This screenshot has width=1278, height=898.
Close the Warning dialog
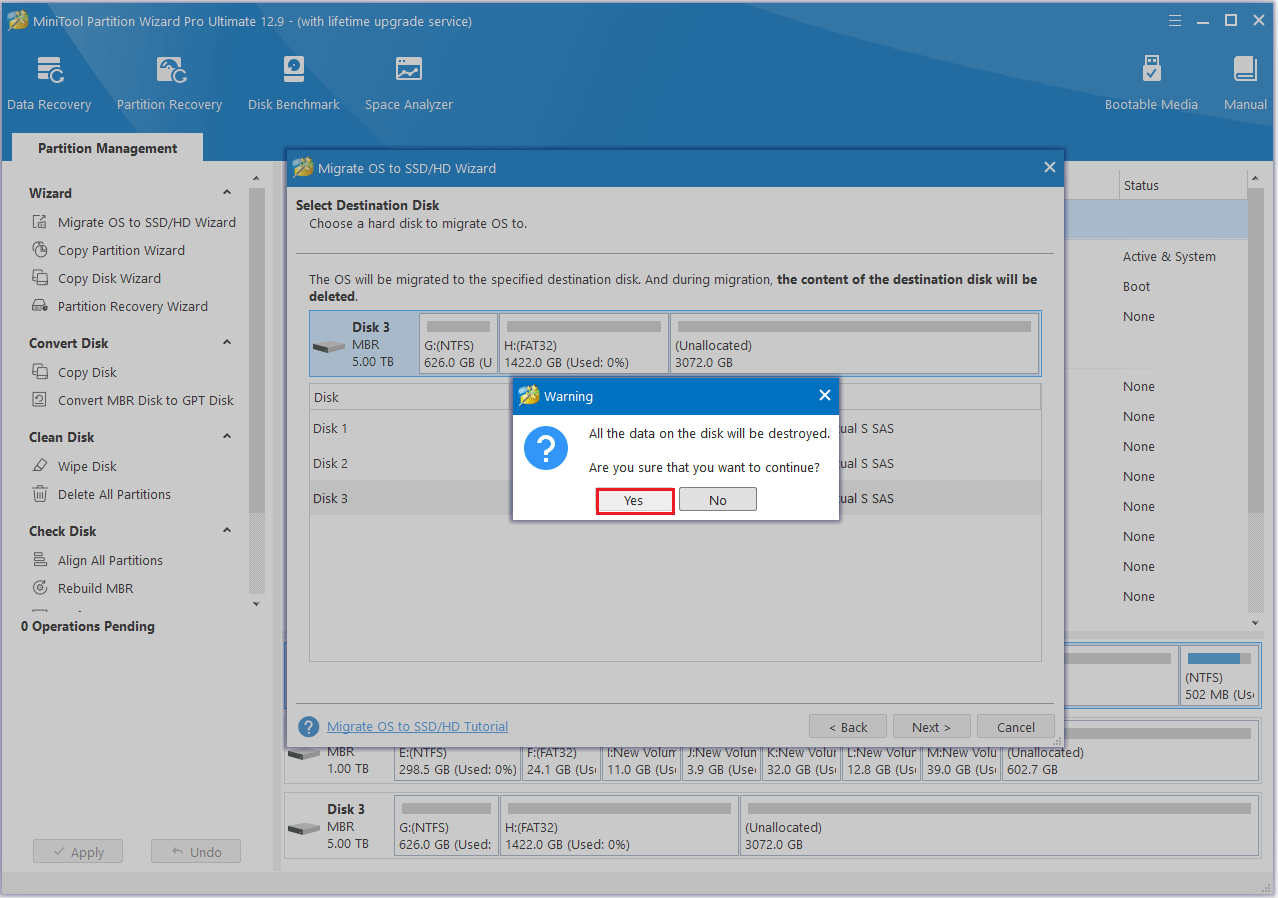[x=825, y=396]
